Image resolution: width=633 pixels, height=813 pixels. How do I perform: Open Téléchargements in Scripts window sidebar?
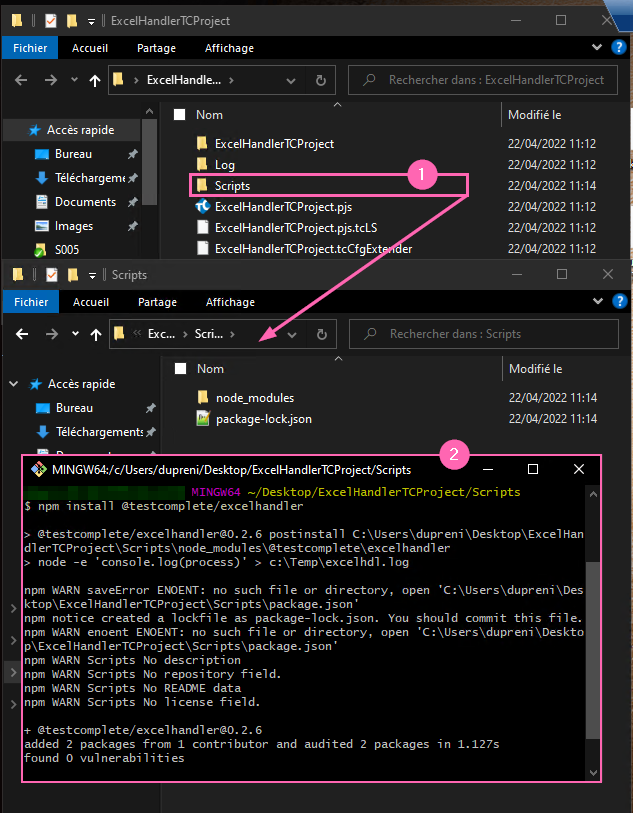pos(90,432)
